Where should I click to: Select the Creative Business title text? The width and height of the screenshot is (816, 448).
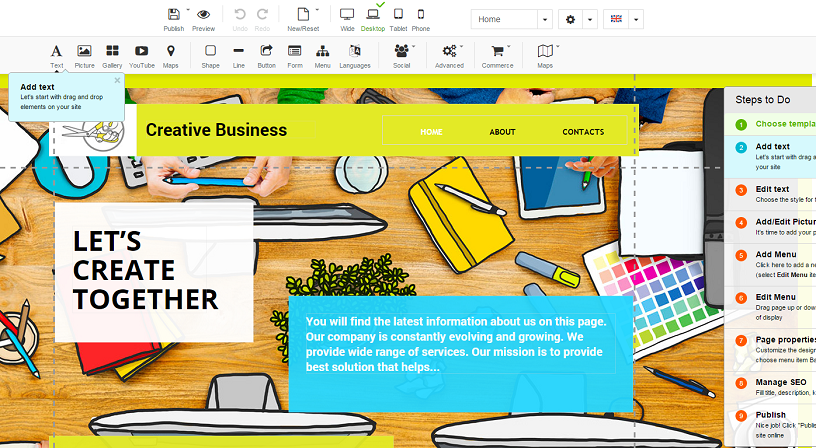pyautogui.click(x=216, y=130)
